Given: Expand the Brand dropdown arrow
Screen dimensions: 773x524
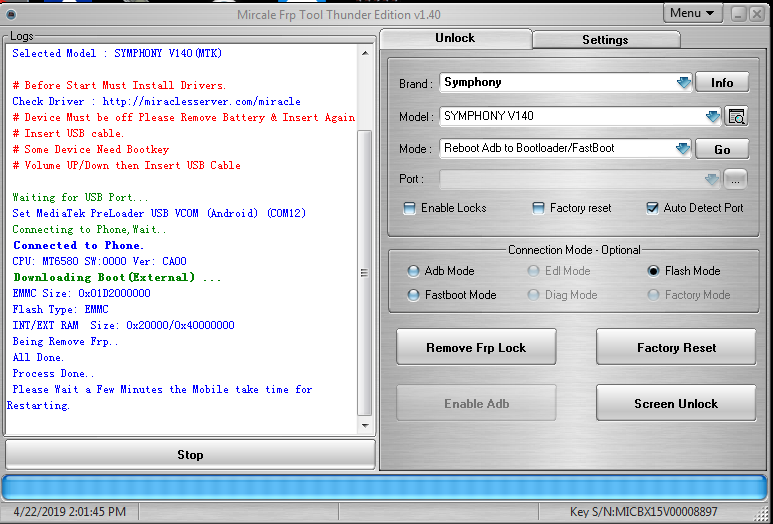Looking at the screenshot, I should pyautogui.click(x=683, y=83).
